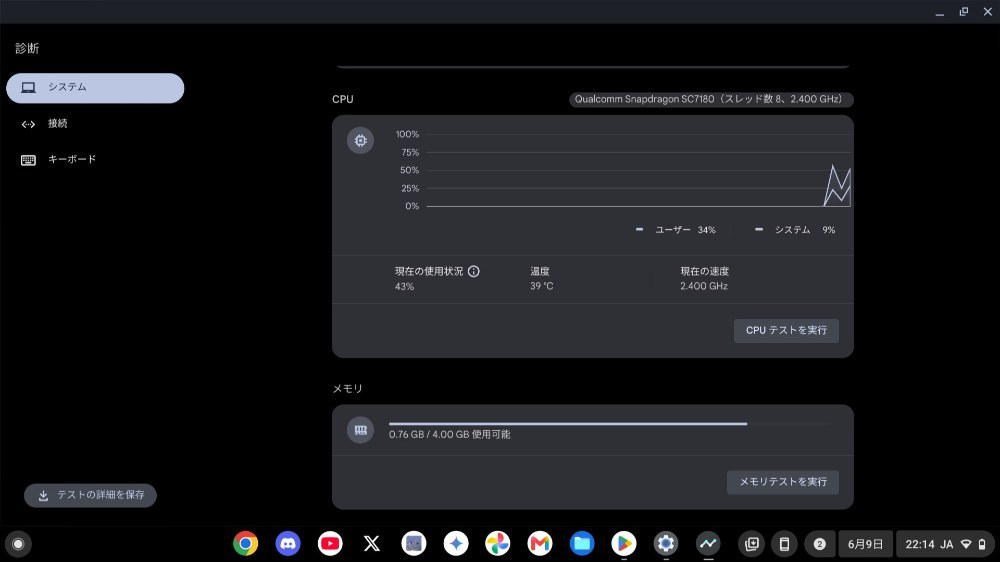Click the Wi-Fi status icon
This screenshot has width=1000, height=562.
(966, 544)
